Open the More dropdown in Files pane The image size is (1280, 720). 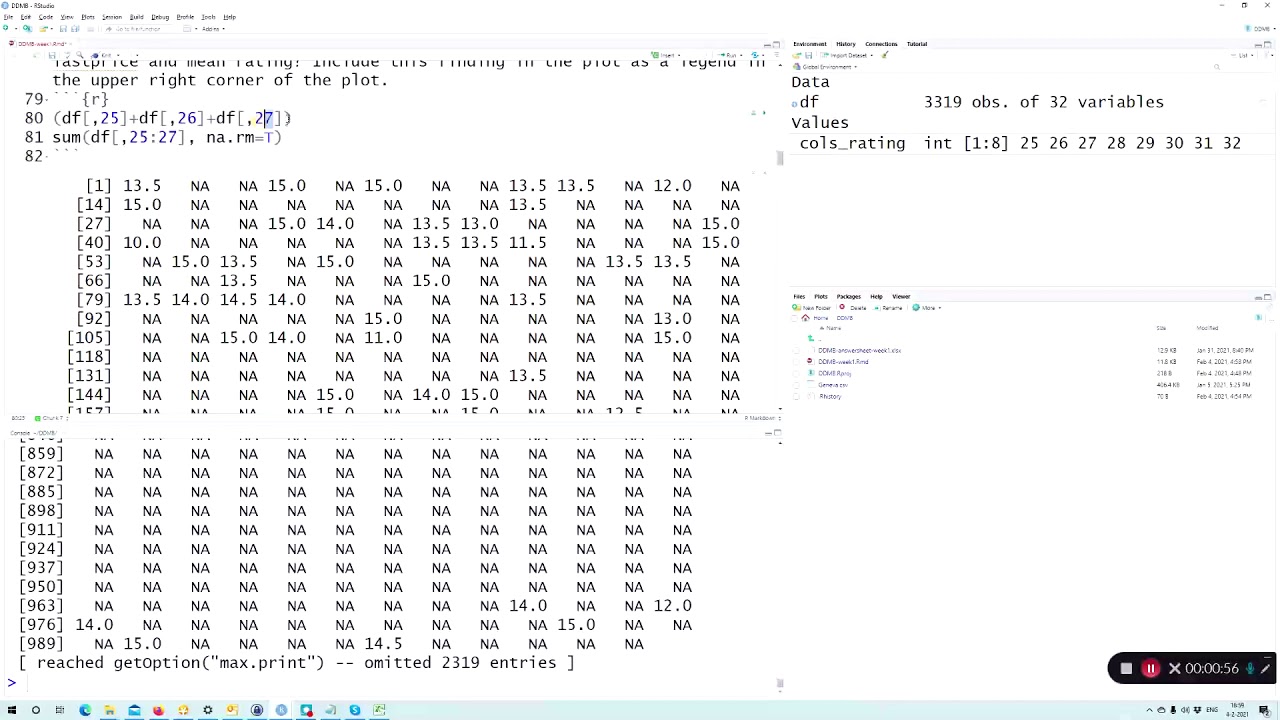pos(928,308)
